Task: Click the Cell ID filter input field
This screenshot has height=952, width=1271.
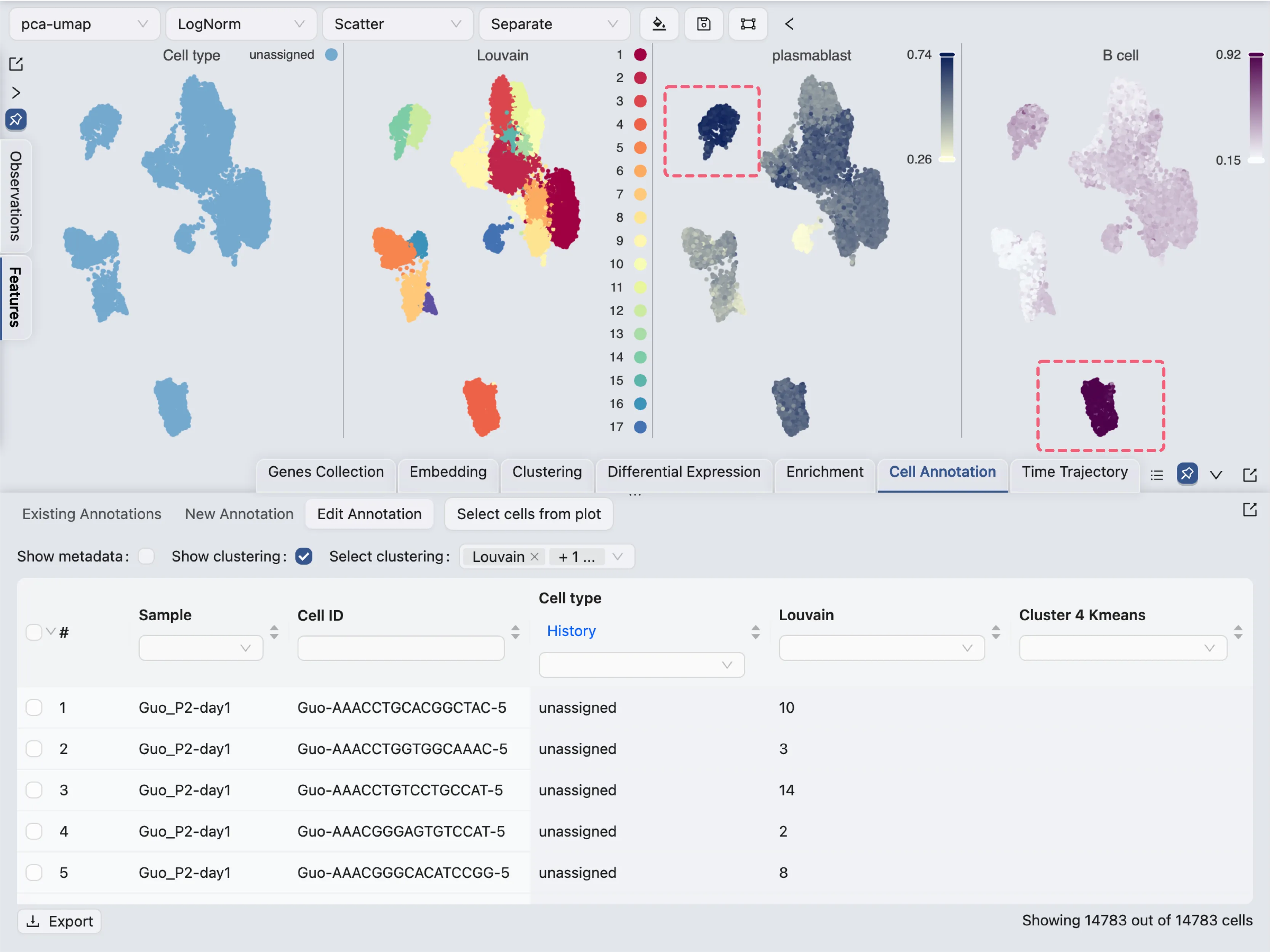Action: [400, 648]
